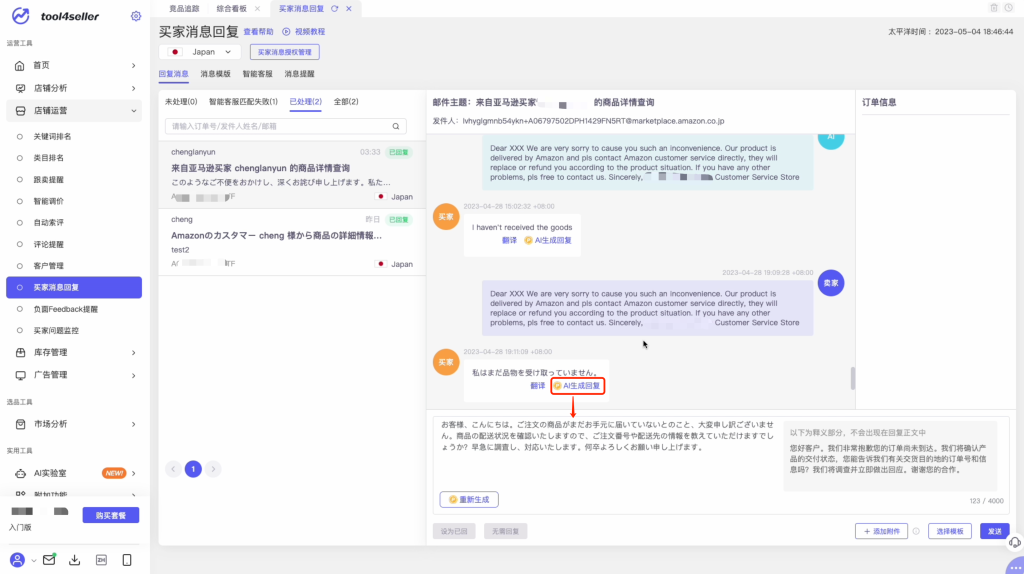
Task: Click the search magnifier in order search box
Action: point(396,126)
